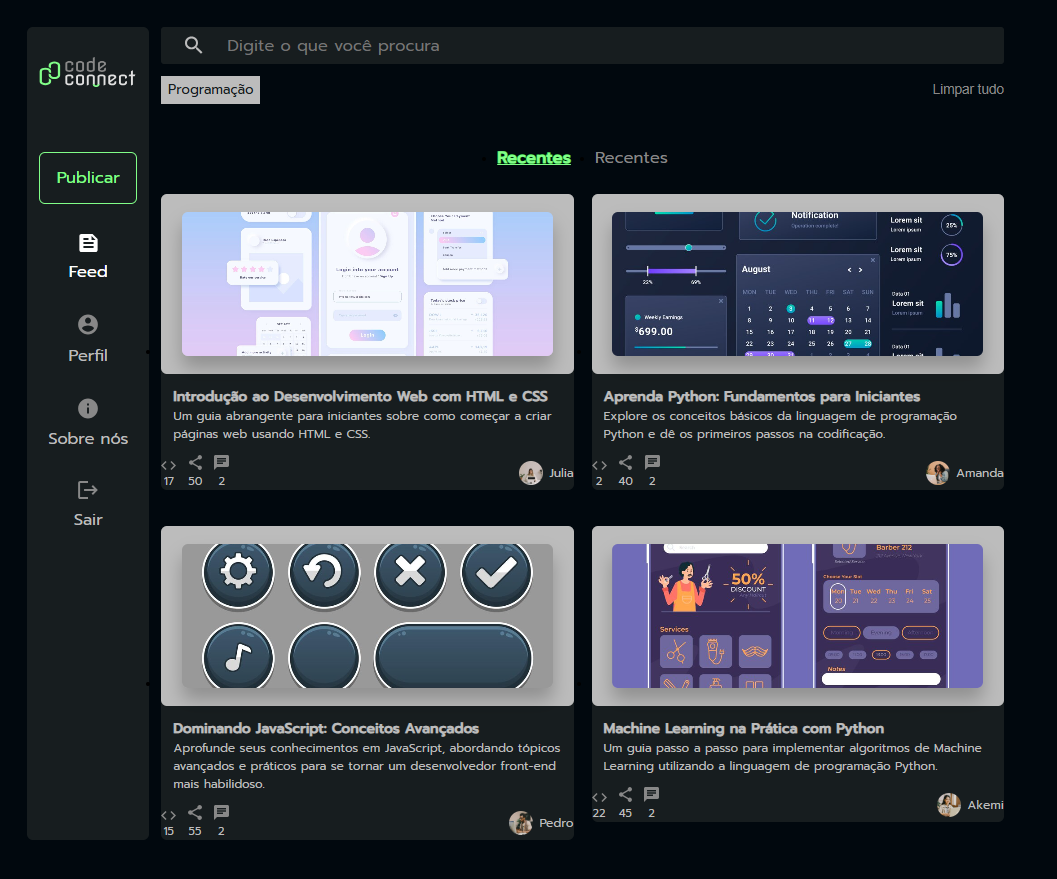The height and width of the screenshot is (879, 1057).
Task: Click the code icon on the Machine Learning post
Action: coord(599,796)
